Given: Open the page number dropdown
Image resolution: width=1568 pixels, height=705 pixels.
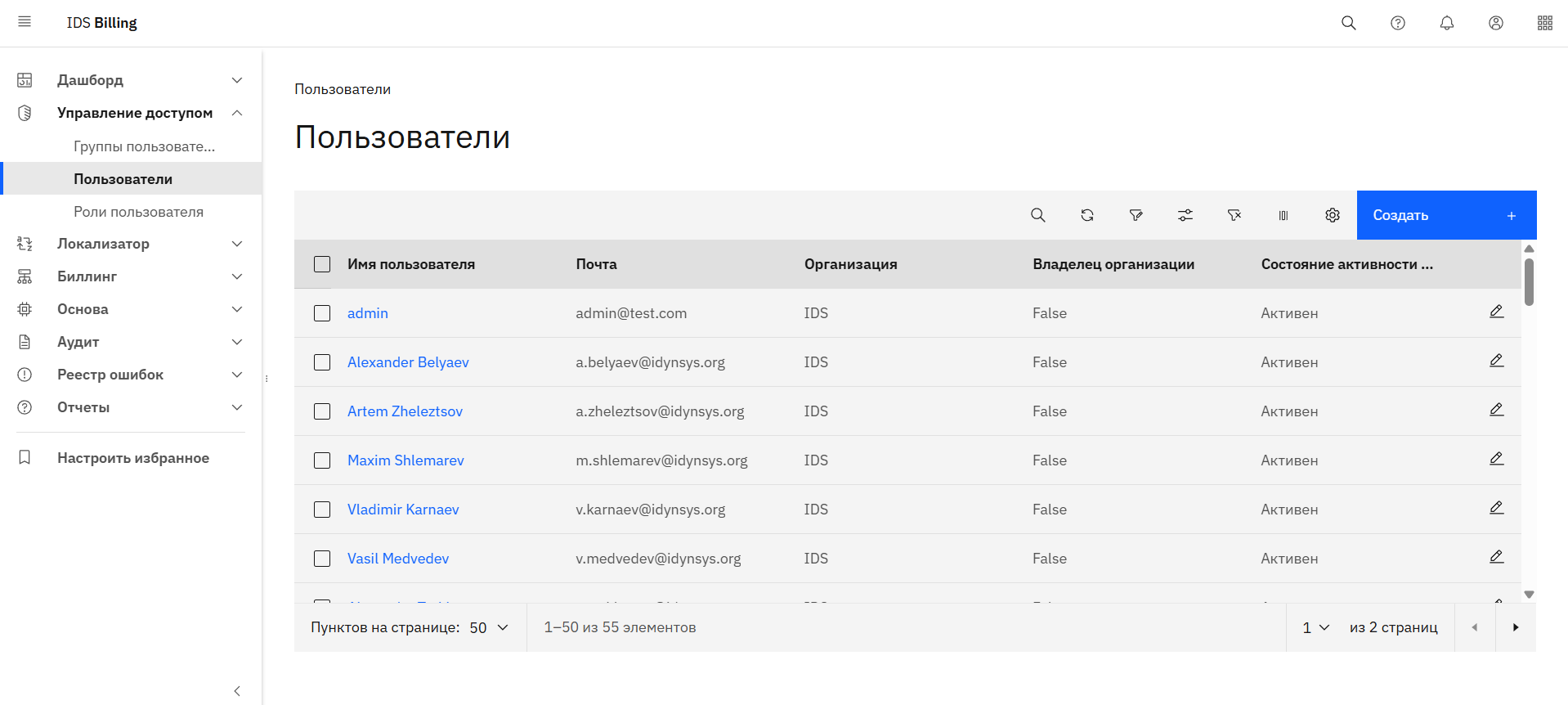Looking at the screenshot, I should 1315,627.
